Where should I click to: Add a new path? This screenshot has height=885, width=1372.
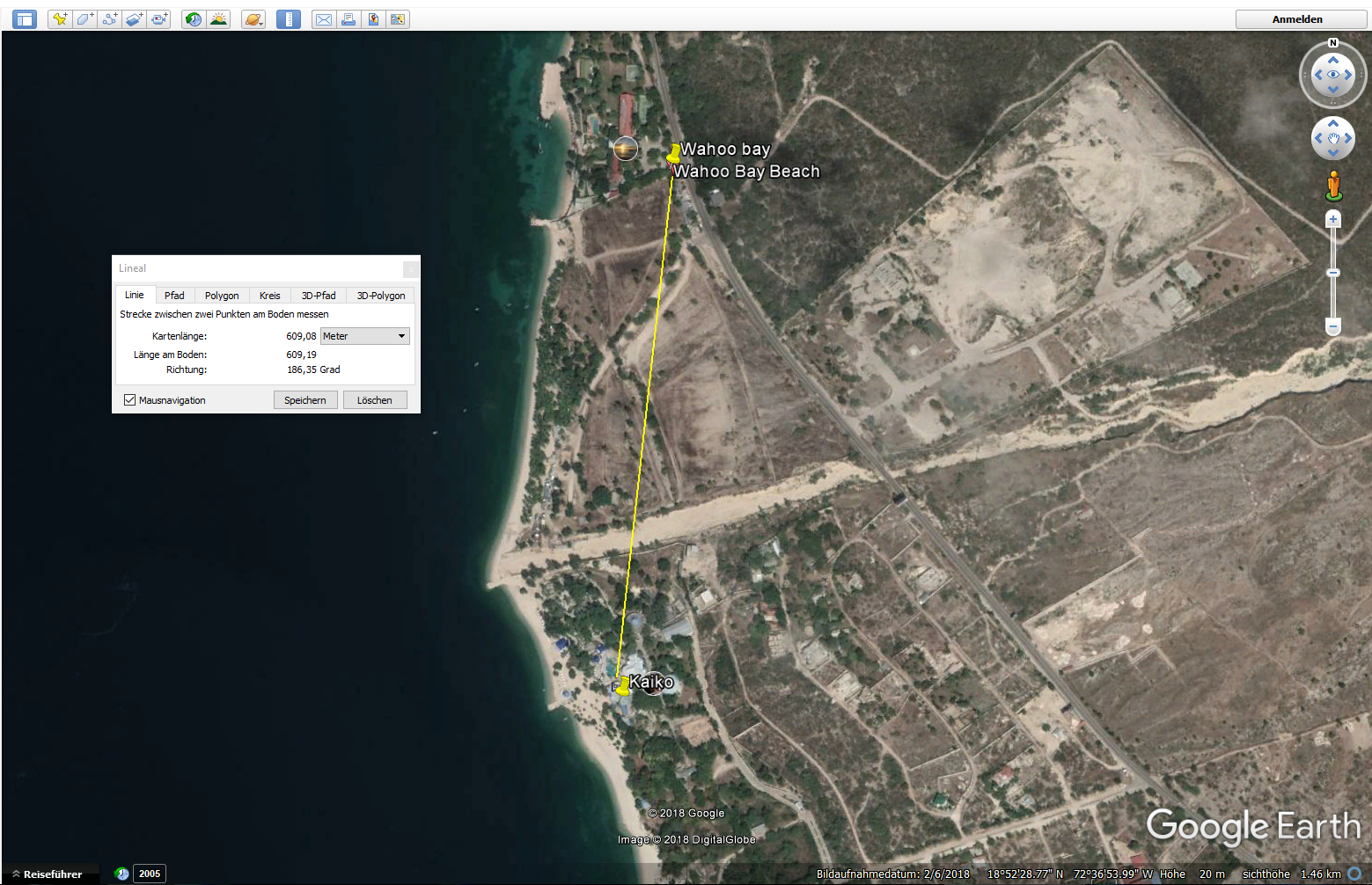pos(109,18)
